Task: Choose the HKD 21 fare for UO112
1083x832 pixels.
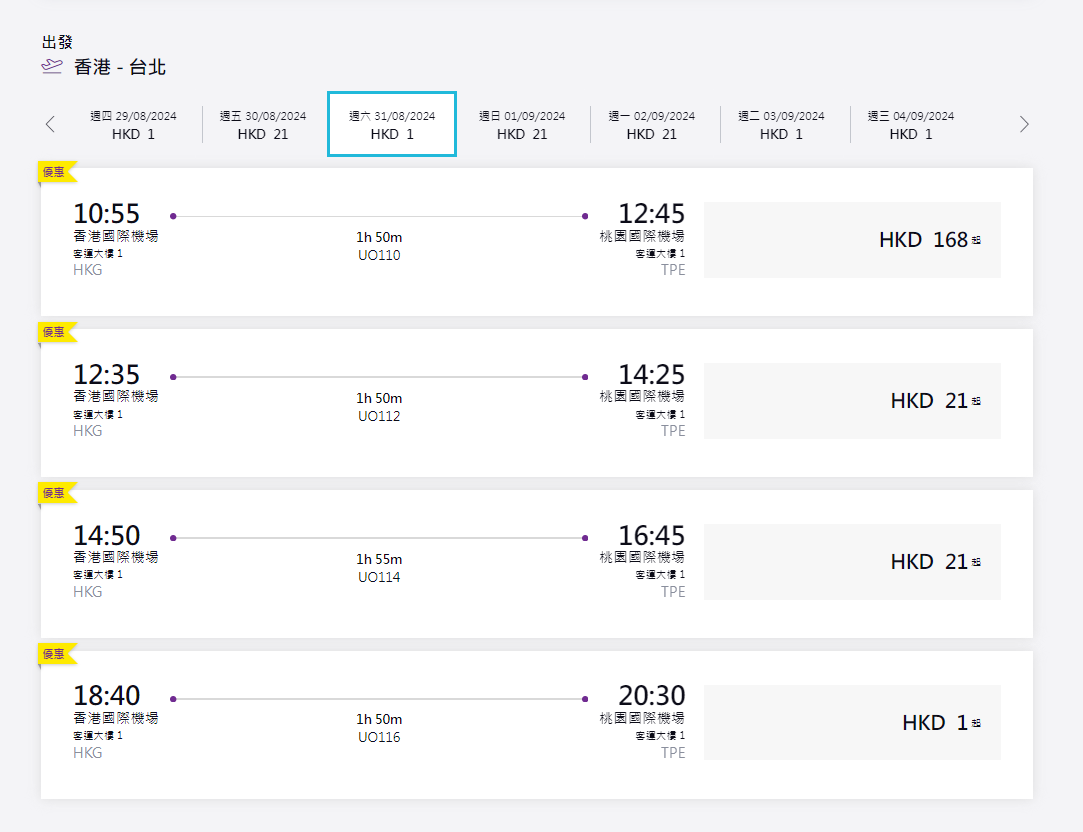Action: point(852,401)
